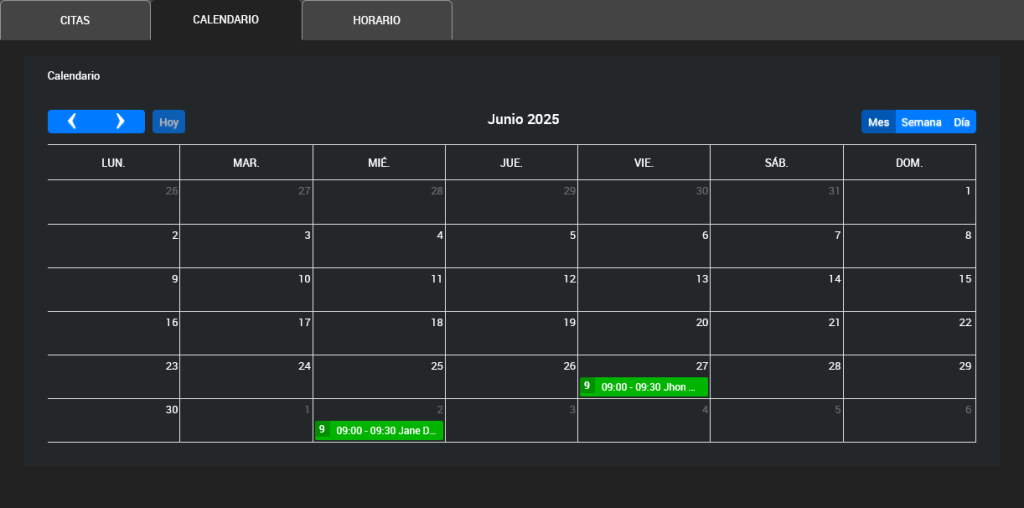Click the Hoy button

(169, 122)
